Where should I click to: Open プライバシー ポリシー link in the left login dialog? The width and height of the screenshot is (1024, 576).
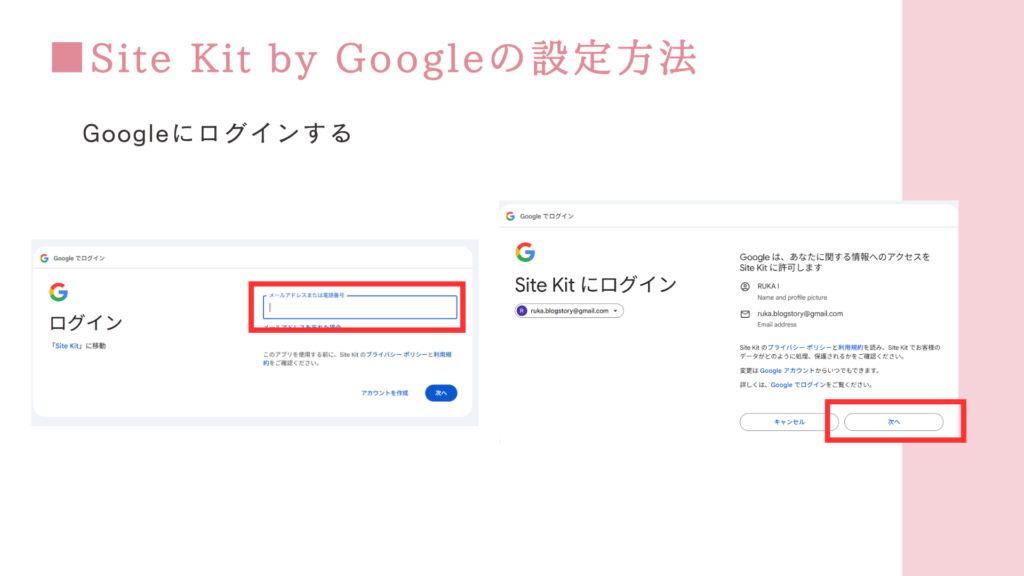tap(395, 355)
